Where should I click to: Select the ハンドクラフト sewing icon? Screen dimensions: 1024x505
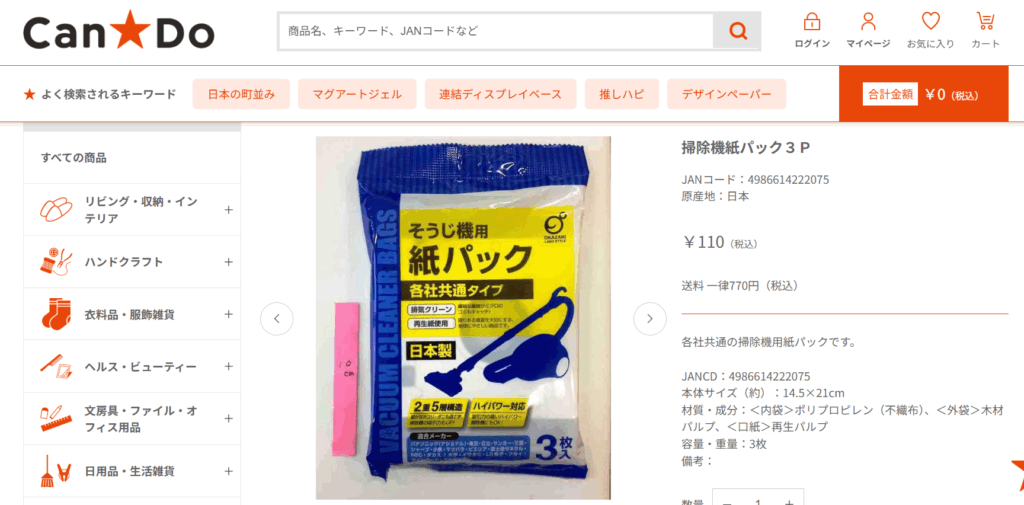click(56, 262)
